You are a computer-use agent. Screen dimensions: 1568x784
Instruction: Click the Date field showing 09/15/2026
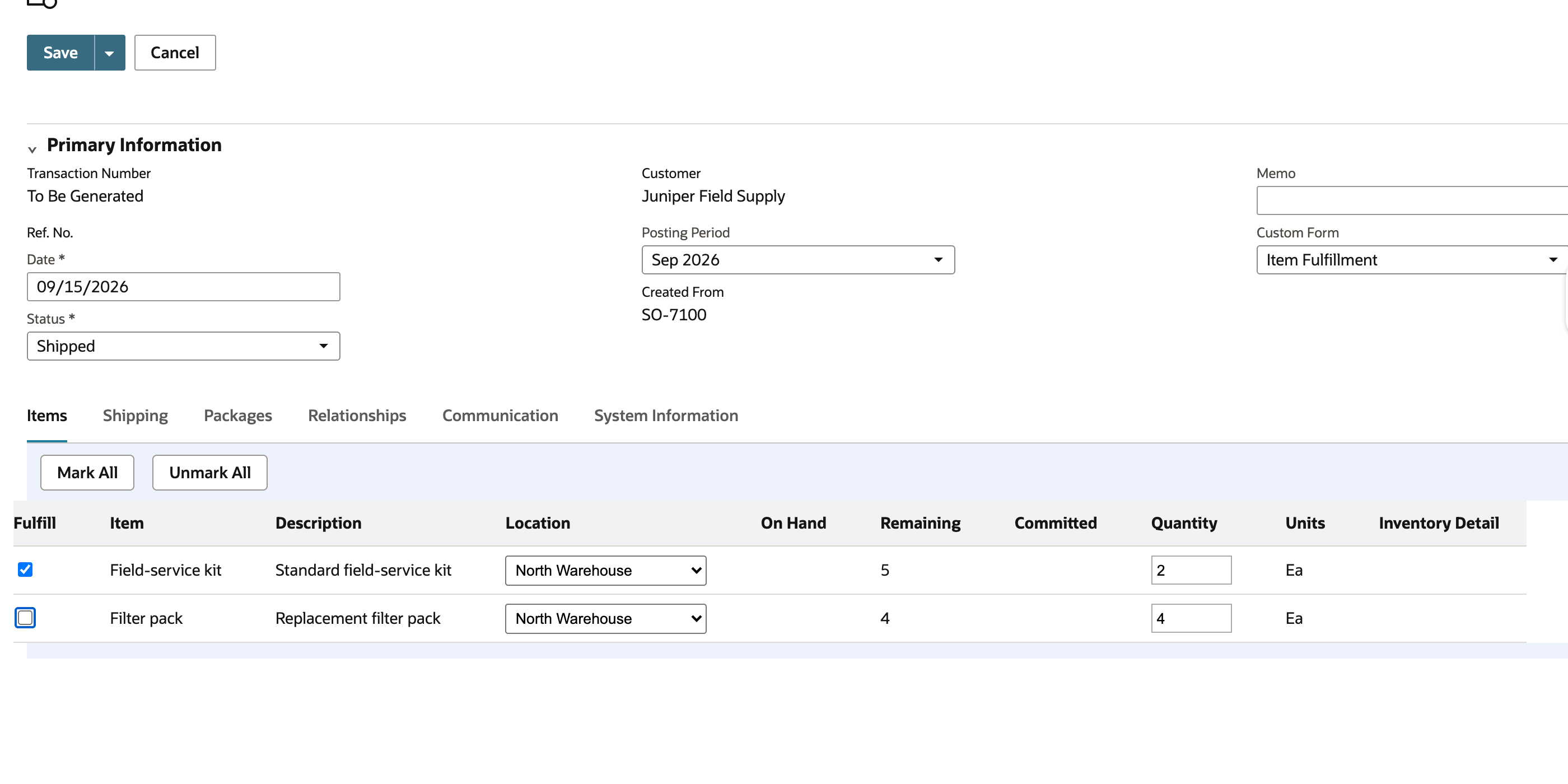[x=183, y=287]
